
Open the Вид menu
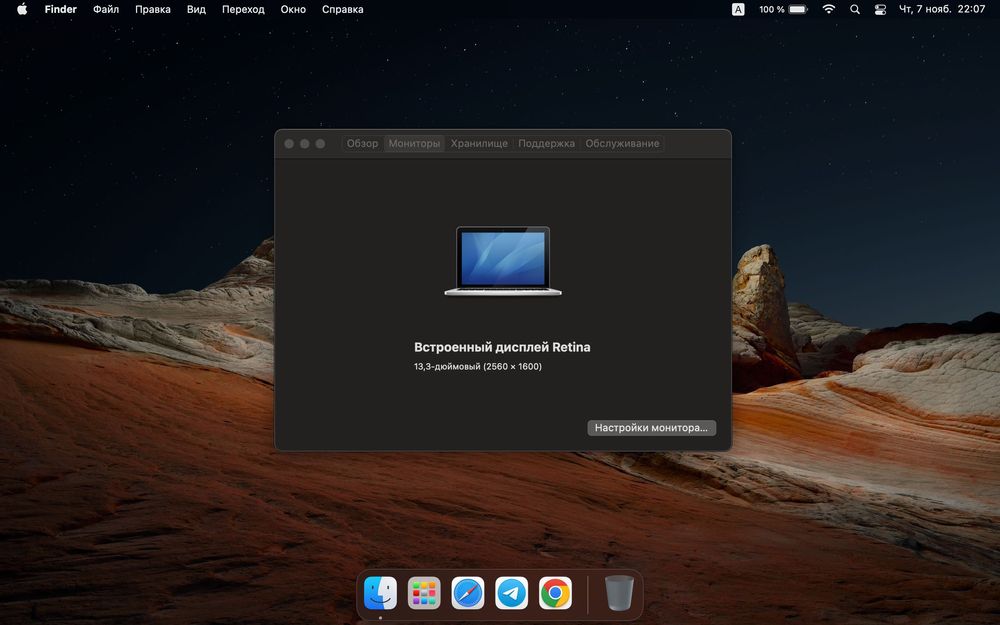196,9
